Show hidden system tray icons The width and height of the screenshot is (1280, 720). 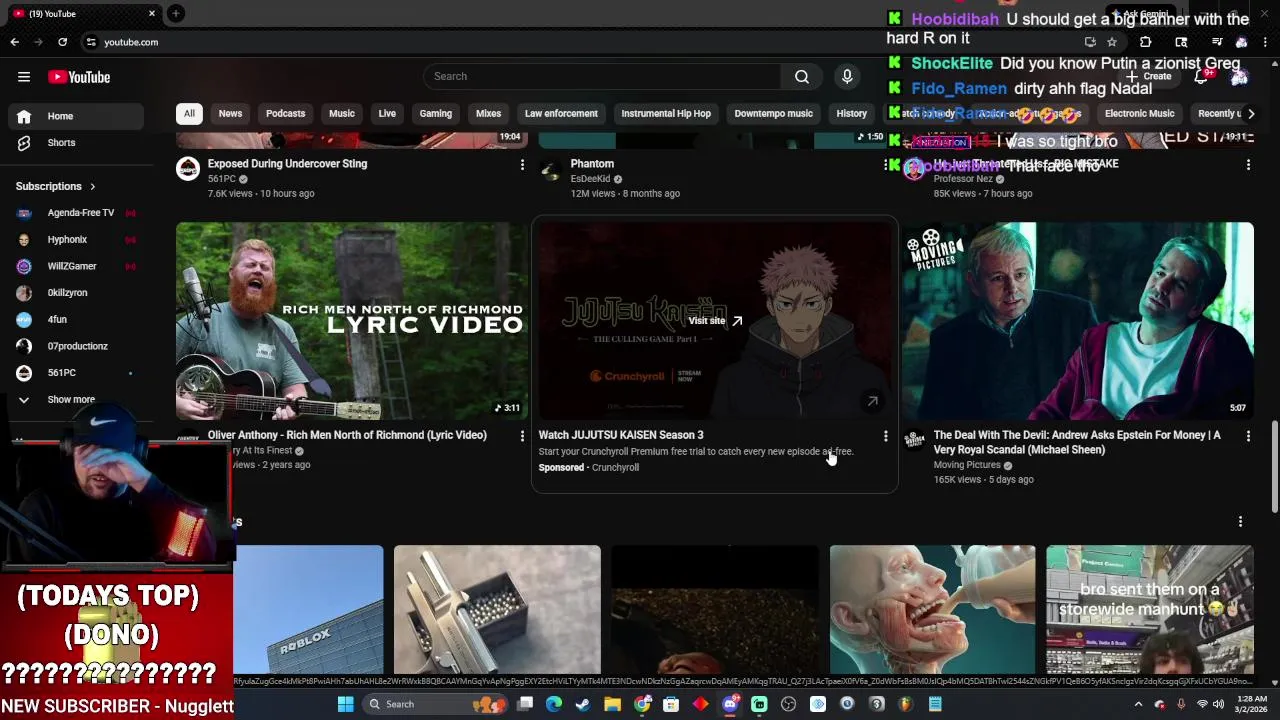(1138, 704)
